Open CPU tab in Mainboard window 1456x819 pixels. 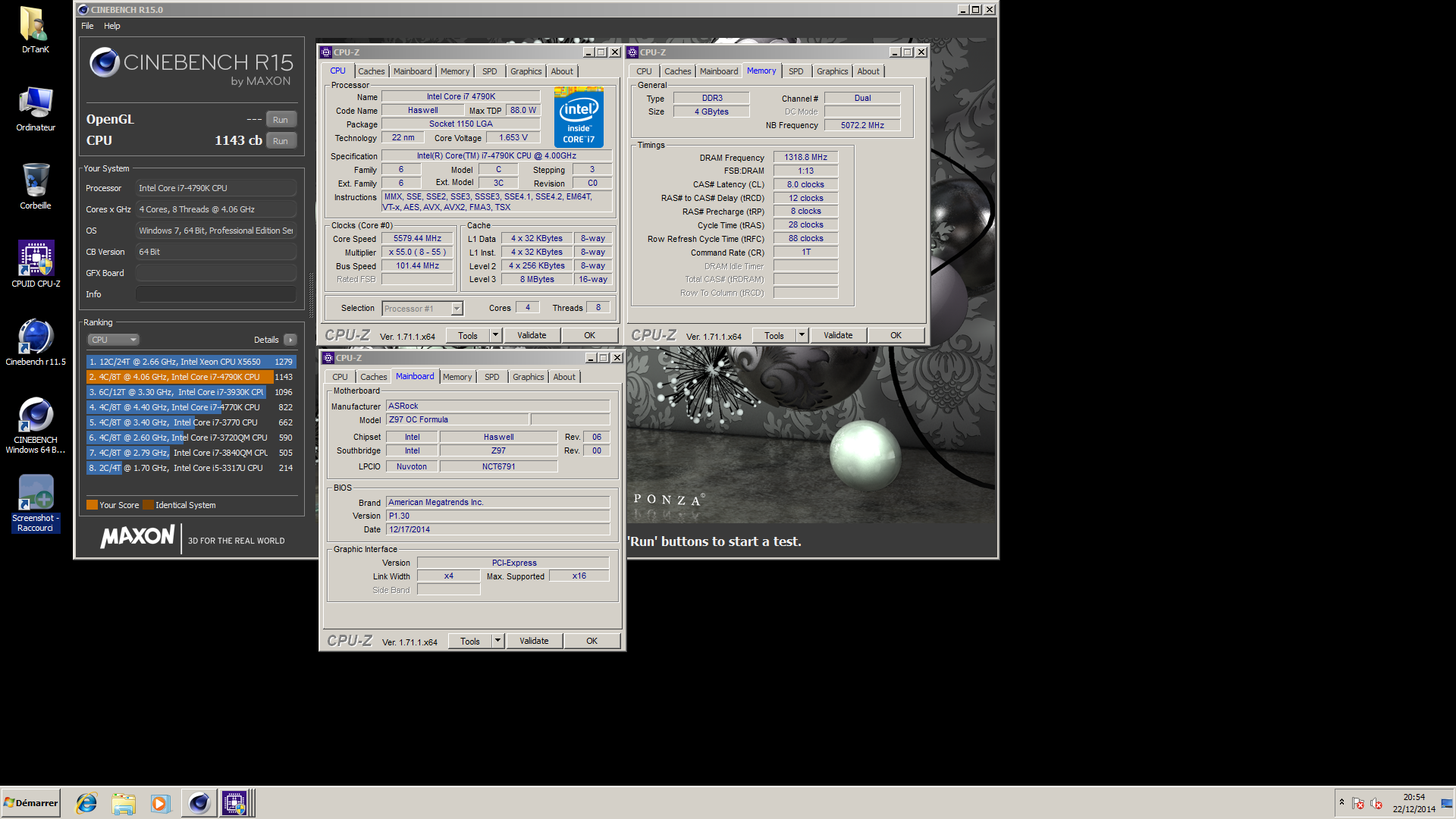pyautogui.click(x=340, y=377)
